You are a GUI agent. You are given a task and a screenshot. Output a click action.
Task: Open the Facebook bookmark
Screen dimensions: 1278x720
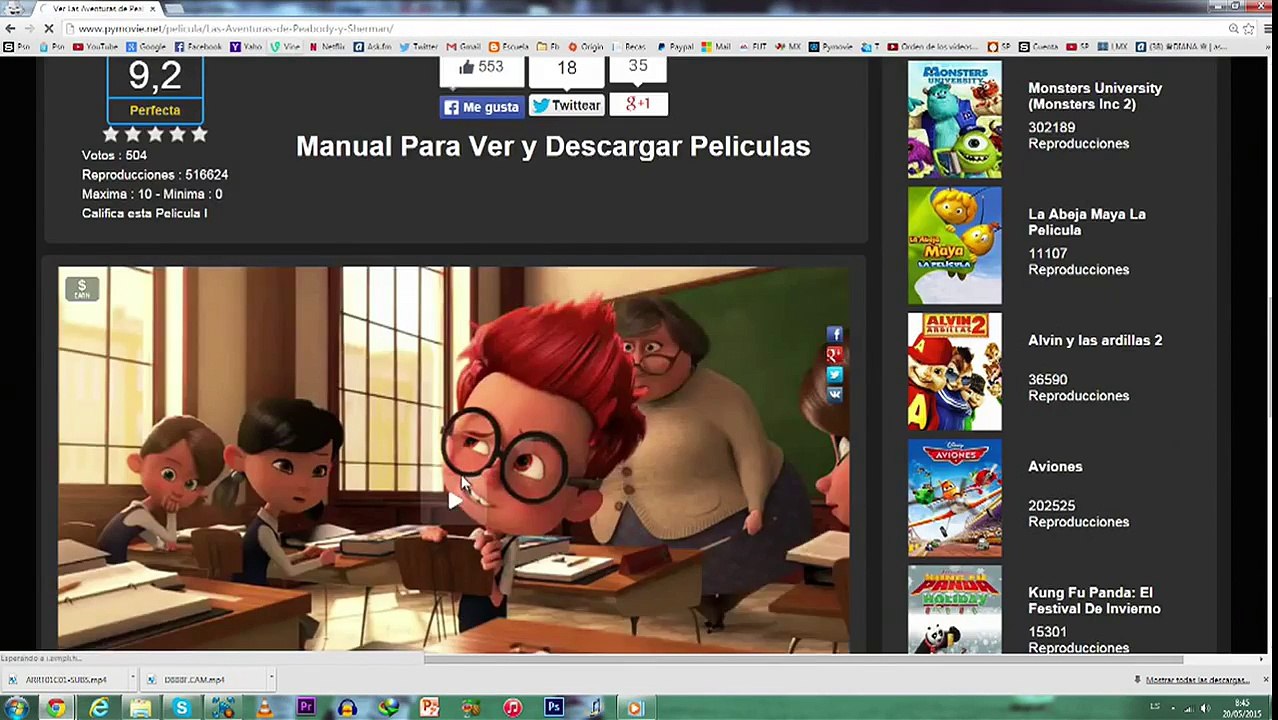198,47
